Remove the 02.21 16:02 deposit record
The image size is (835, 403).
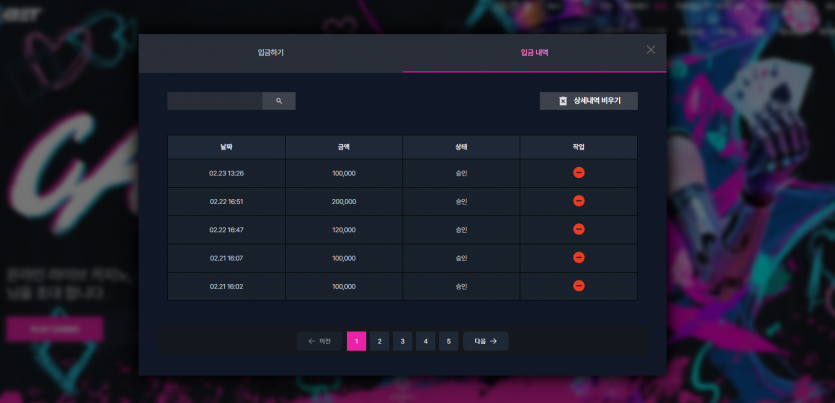tap(579, 286)
